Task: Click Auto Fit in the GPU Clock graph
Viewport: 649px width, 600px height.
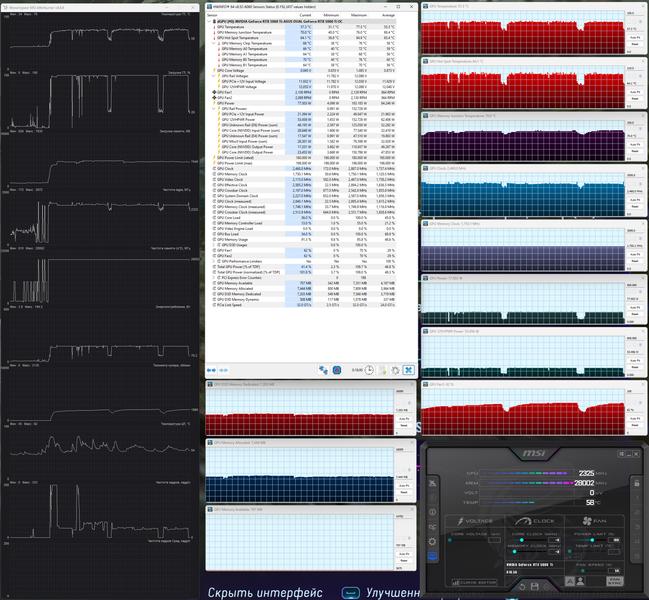Action: pos(635,200)
